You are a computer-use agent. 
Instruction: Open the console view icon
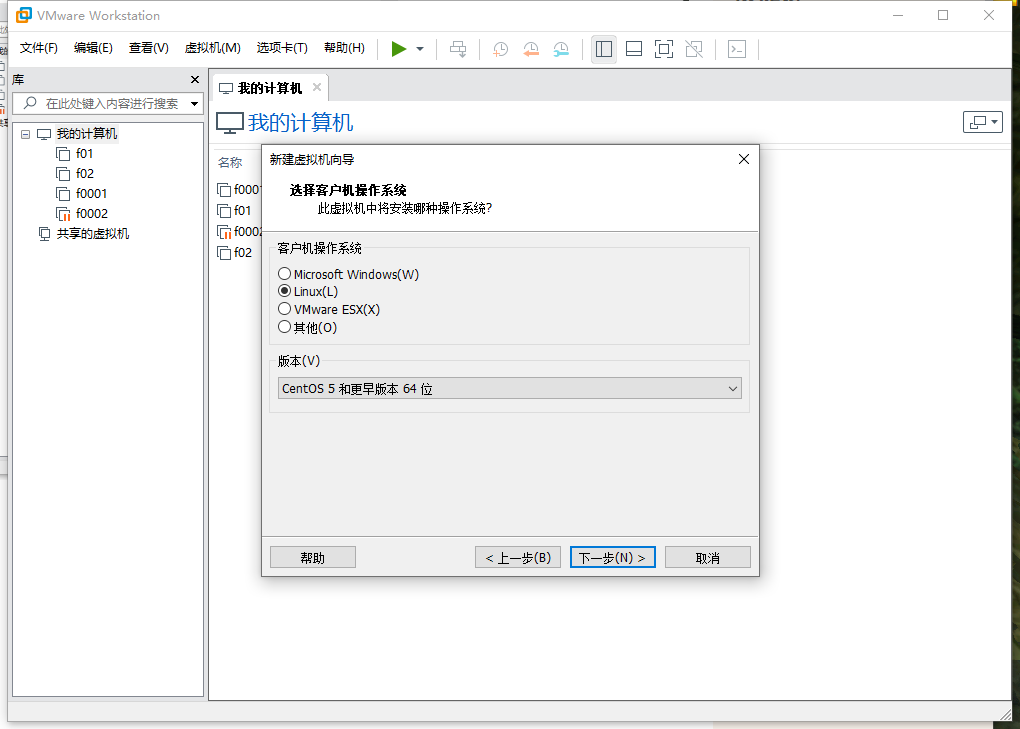737,49
